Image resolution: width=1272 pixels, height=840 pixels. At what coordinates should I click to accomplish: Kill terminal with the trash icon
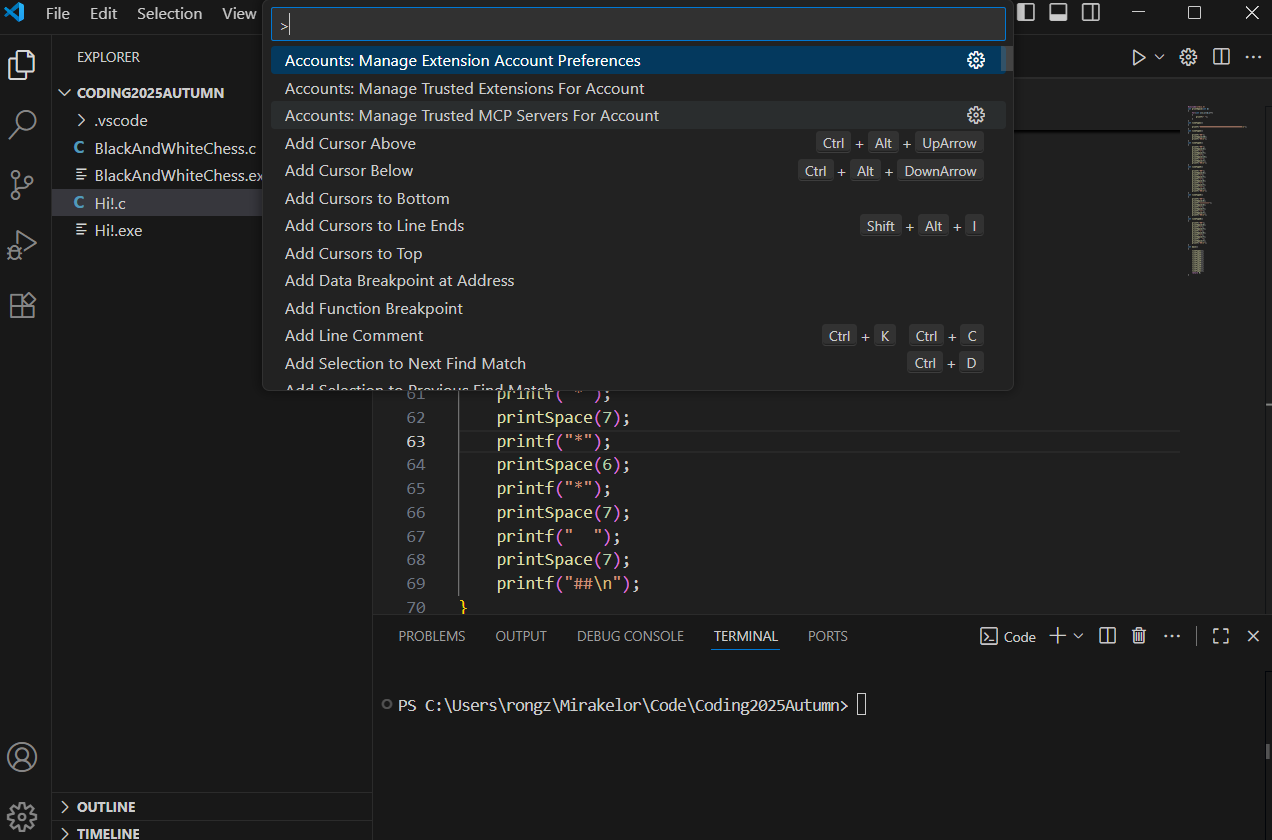1138,636
